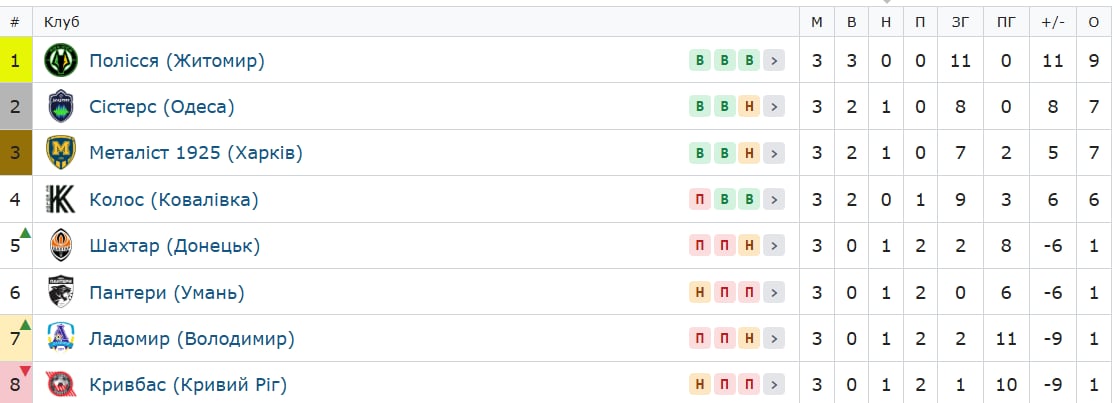This screenshot has height=403, width=1114.
Task: Click the Кривбас (Кривий Ріг) club emblem
Action: pyautogui.click(x=60, y=385)
